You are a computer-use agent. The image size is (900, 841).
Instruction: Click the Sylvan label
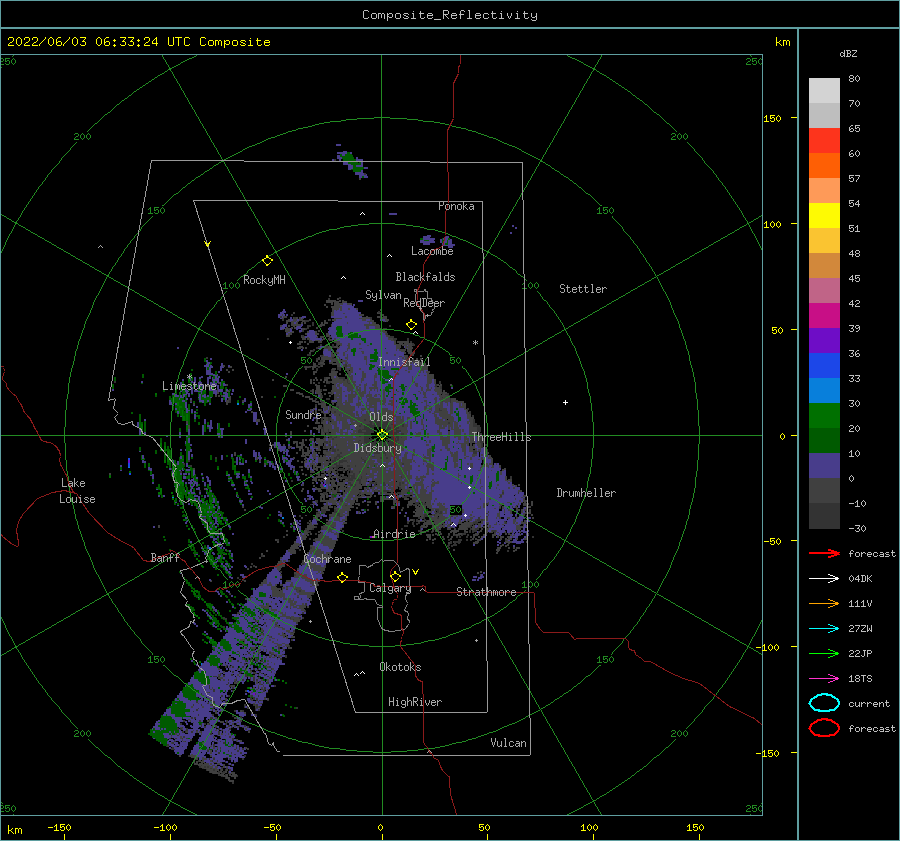[x=383, y=295]
